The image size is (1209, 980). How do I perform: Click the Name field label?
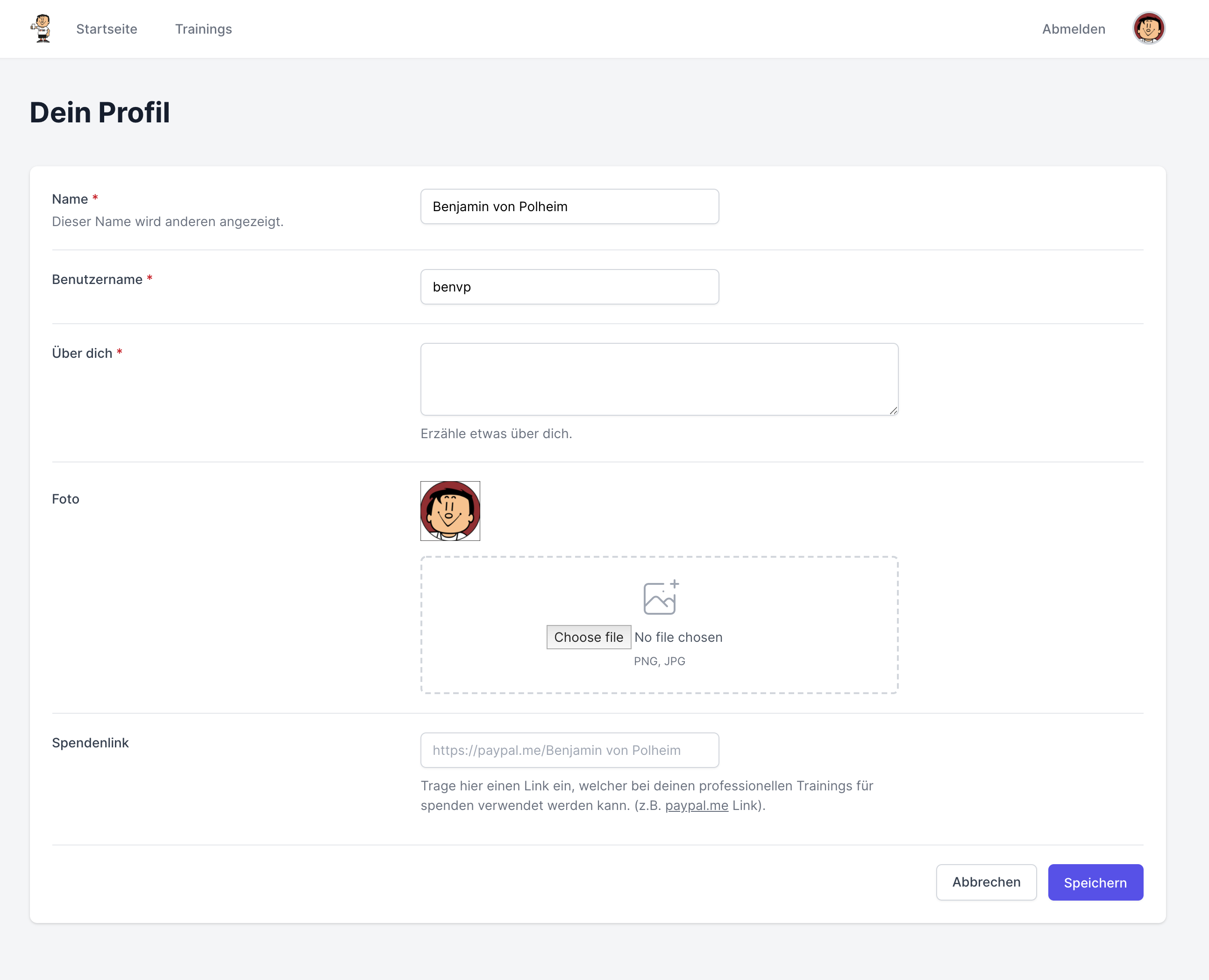[70, 199]
